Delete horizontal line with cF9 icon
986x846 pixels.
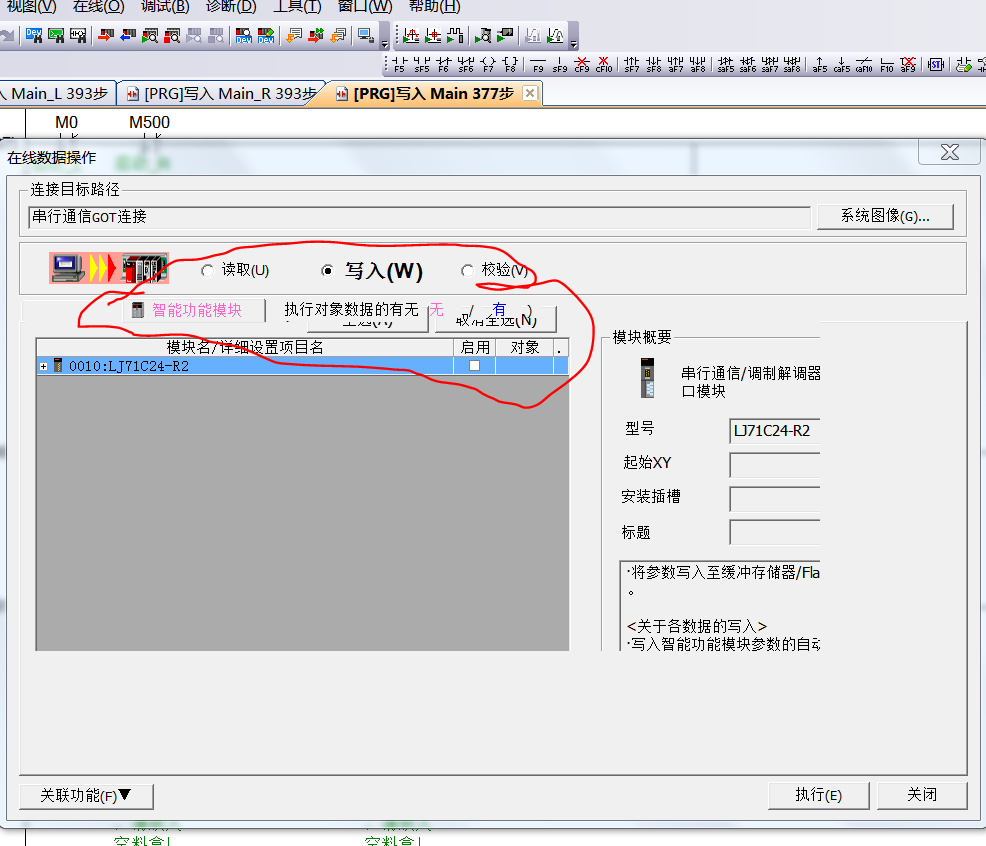tap(582, 64)
